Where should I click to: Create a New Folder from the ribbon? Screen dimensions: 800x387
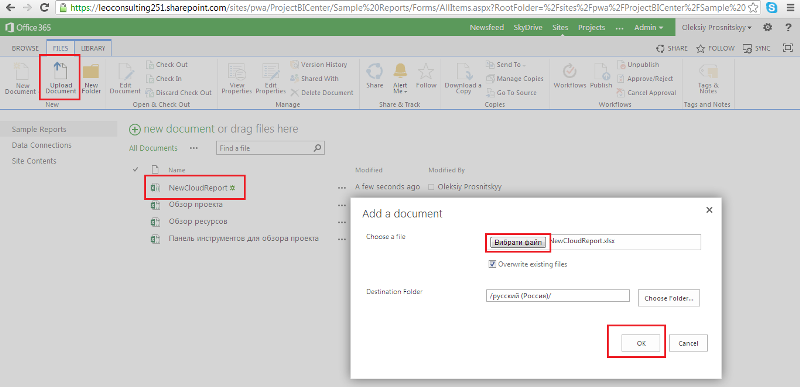pyautogui.click(x=91, y=78)
